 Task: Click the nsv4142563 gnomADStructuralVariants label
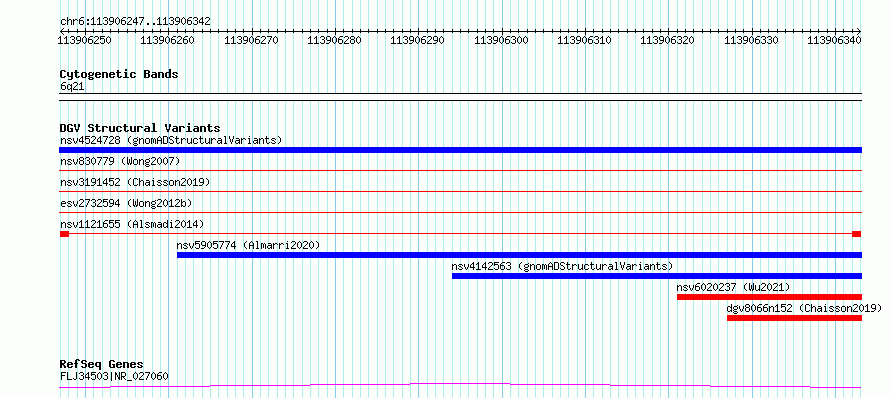(562, 266)
